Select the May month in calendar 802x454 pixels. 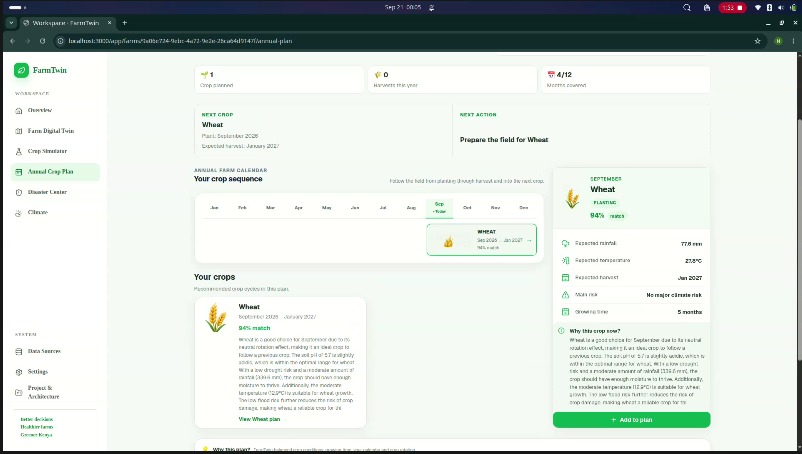tap(327, 208)
